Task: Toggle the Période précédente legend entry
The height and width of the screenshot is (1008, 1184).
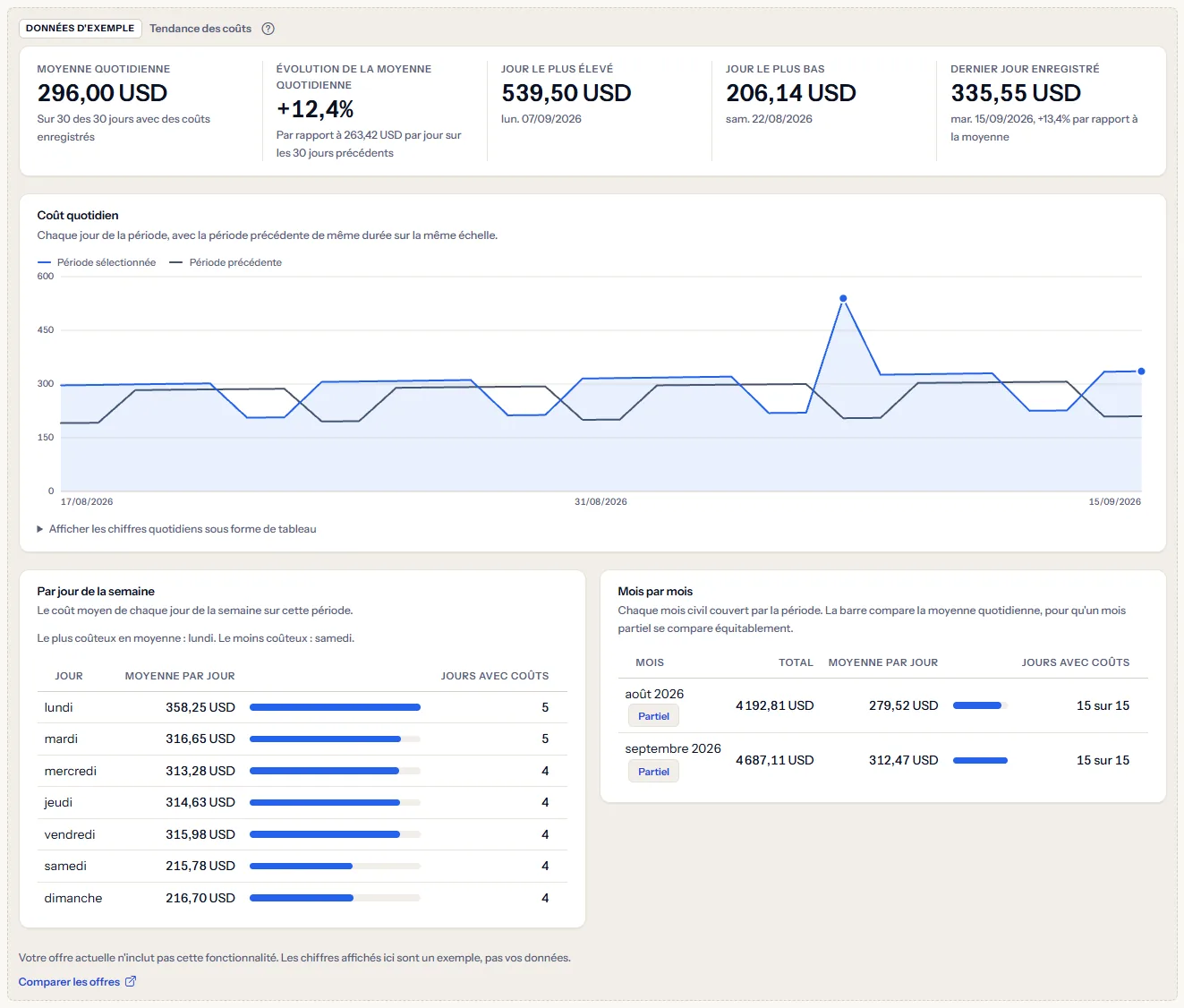Action: pos(226,262)
